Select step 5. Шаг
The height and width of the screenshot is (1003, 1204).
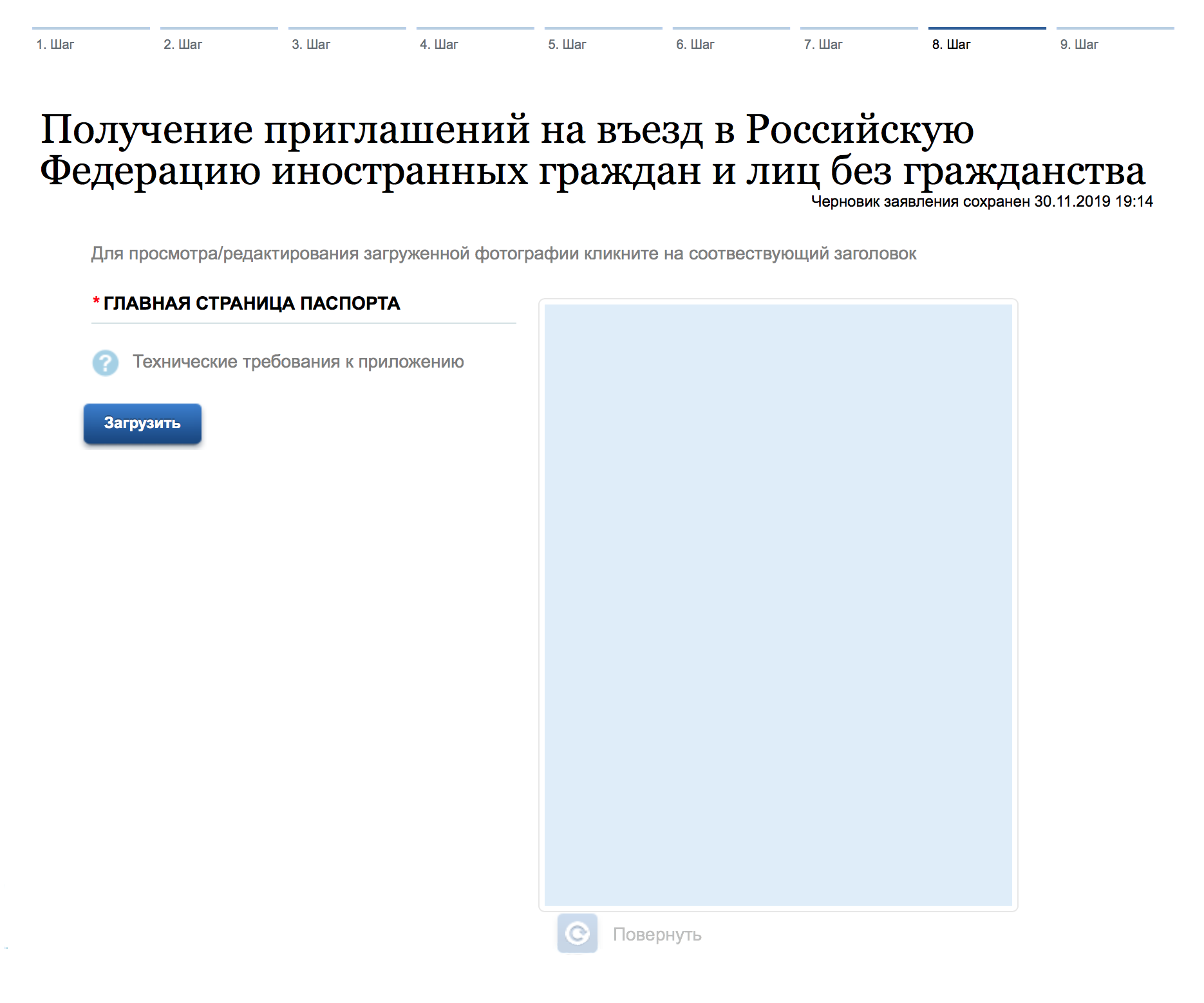click(567, 44)
